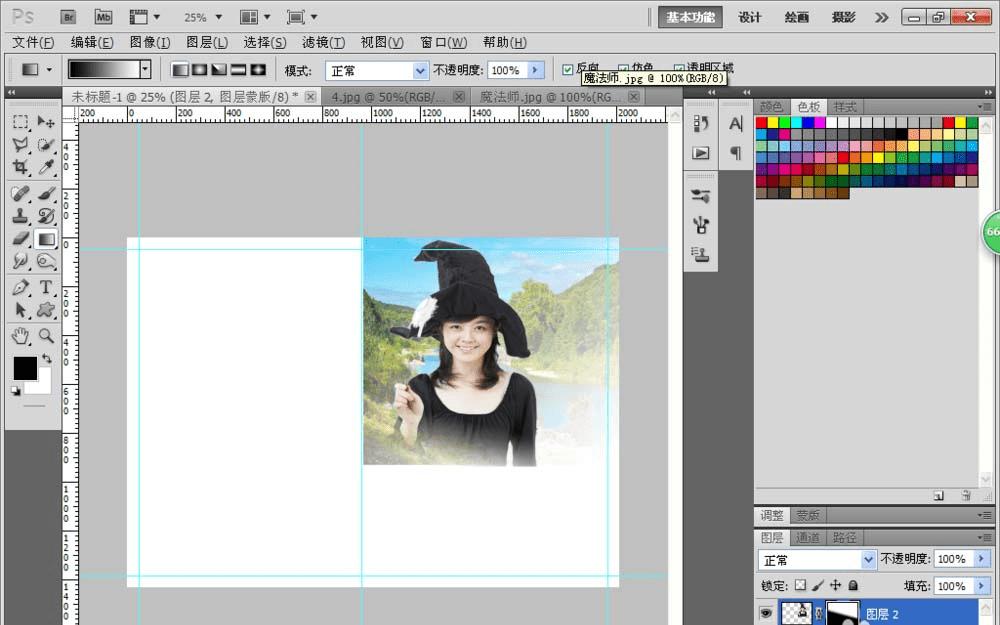
Task: Open the 模式 blend mode dropdown in options bar
Action: [378, 71]
